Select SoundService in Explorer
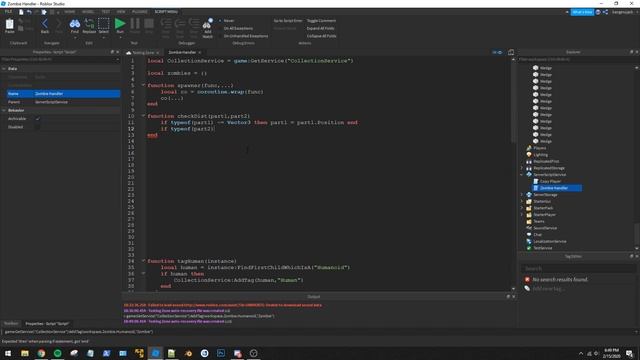The height and width of the screenshot is (360, 640). pyautogui.click(x=545, y=228)
